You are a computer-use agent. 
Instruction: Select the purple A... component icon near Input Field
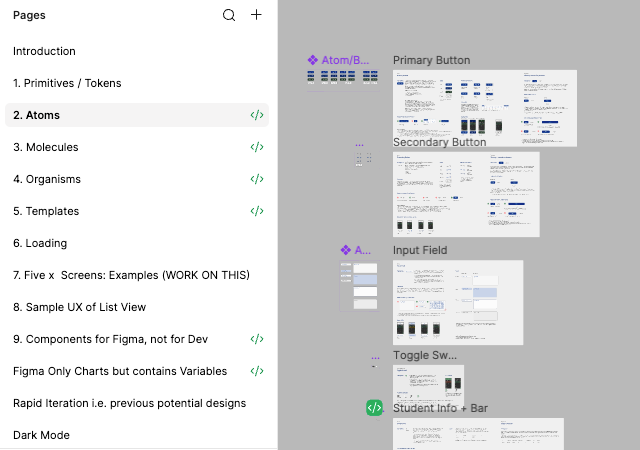coord(346,250)
